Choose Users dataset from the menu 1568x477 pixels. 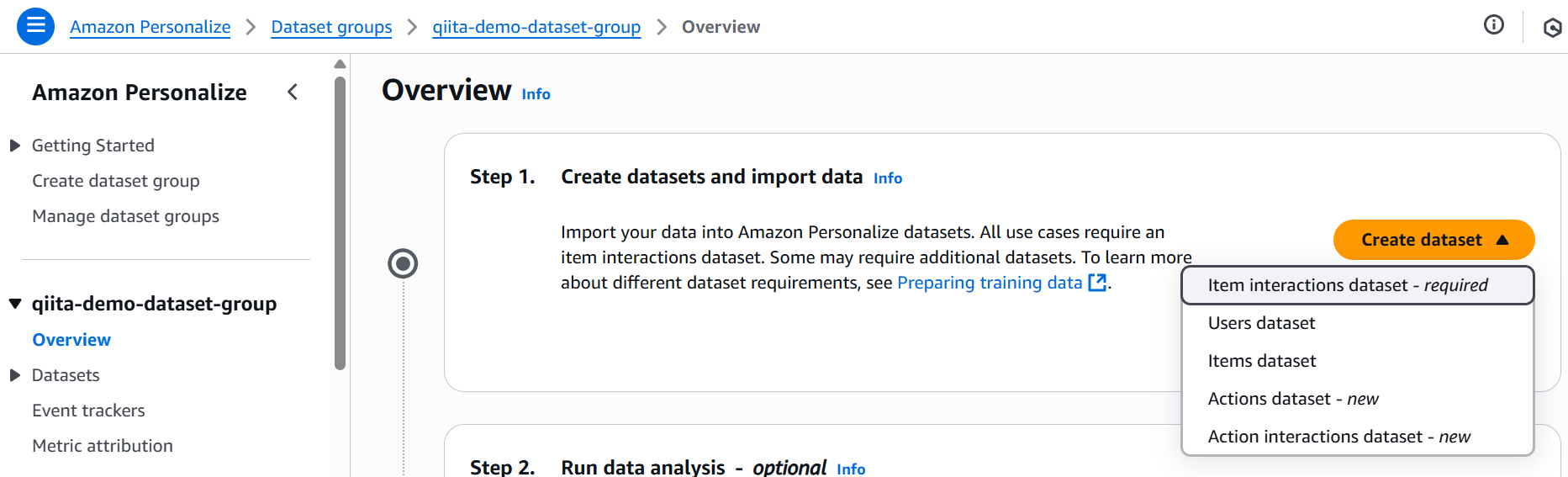point(1261,323)
